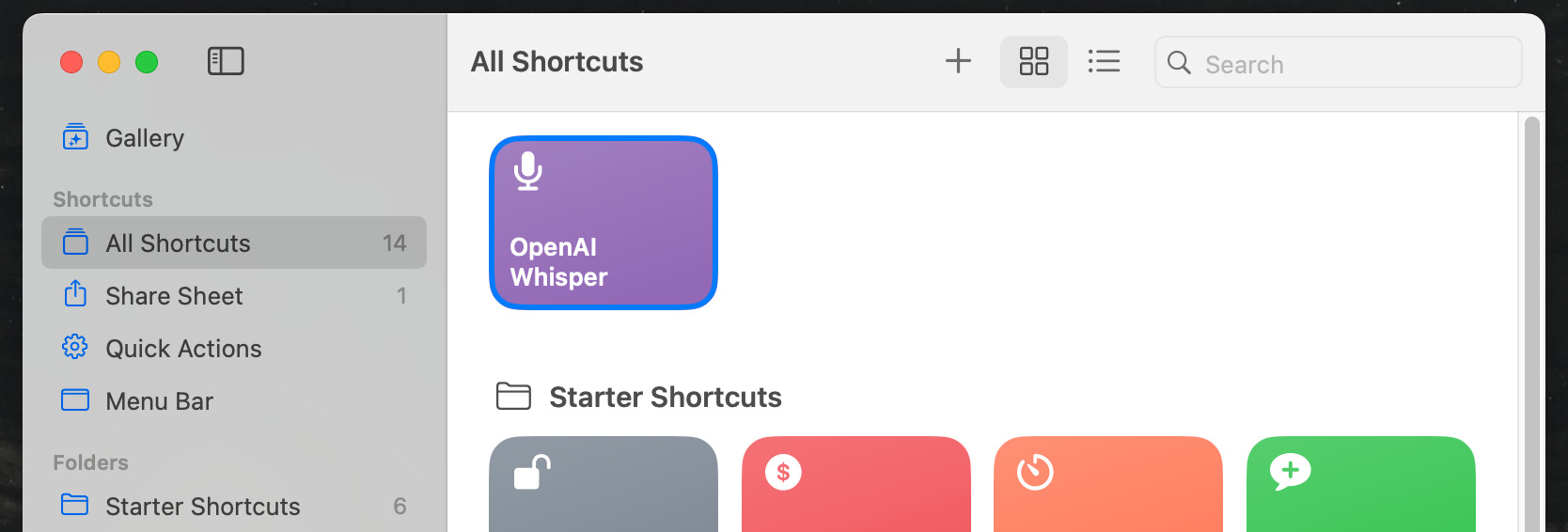Image resolution: width=1568 pixels, height=532 pixels.
Task: Select the orange timer shortcut tile
Action: click(1107, 484)
